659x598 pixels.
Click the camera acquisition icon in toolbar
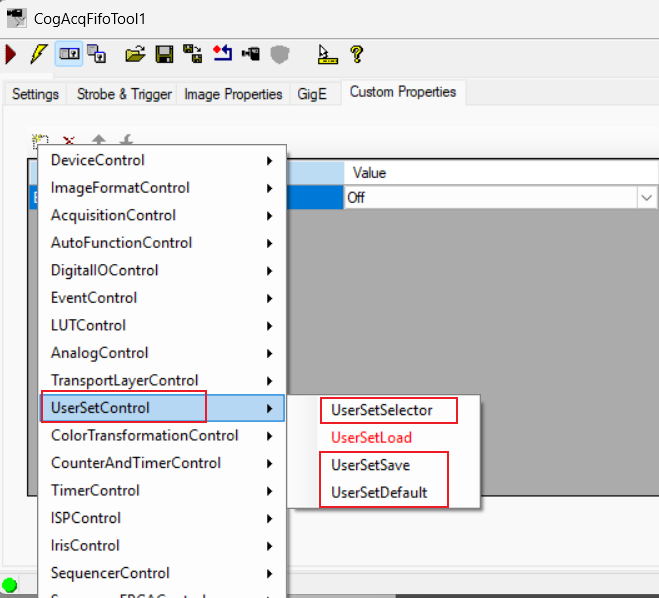(x=250, y=54)
